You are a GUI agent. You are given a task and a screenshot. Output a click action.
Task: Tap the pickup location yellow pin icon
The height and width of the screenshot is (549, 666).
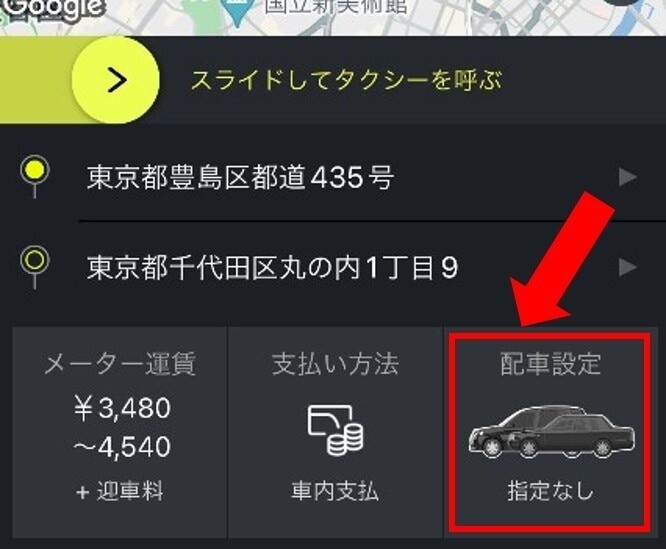pyautogui.click(x=35, y=177)
